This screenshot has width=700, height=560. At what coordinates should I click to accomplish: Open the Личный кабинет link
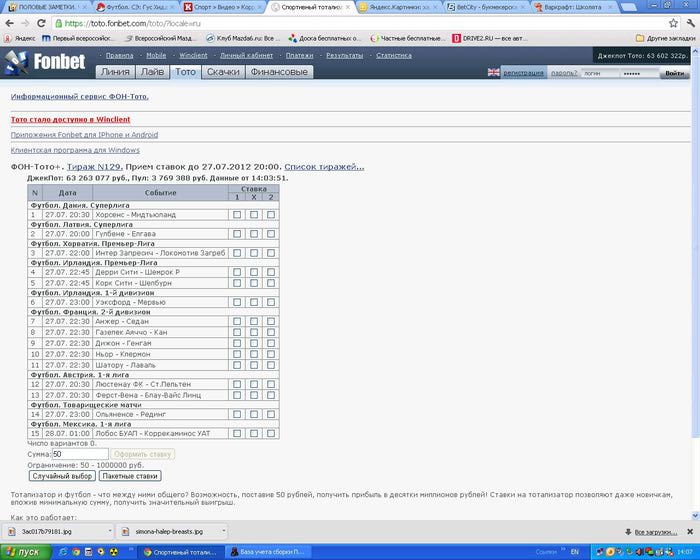click(246, 56)
